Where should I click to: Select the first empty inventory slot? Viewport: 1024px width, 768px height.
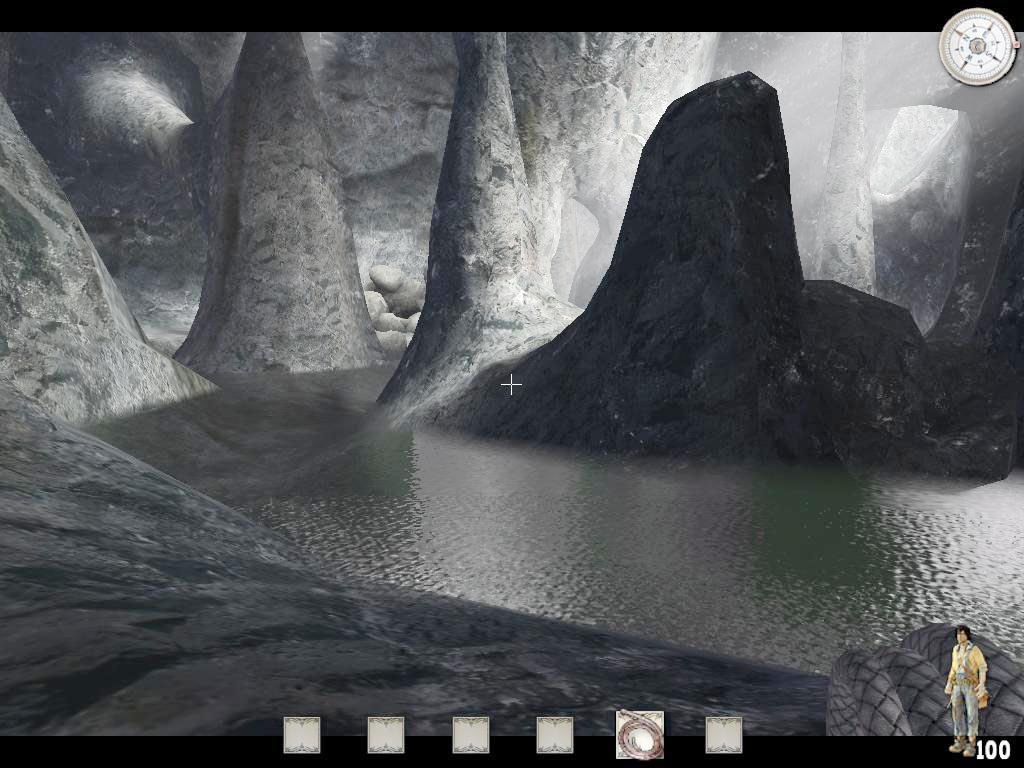pos(302,735)
